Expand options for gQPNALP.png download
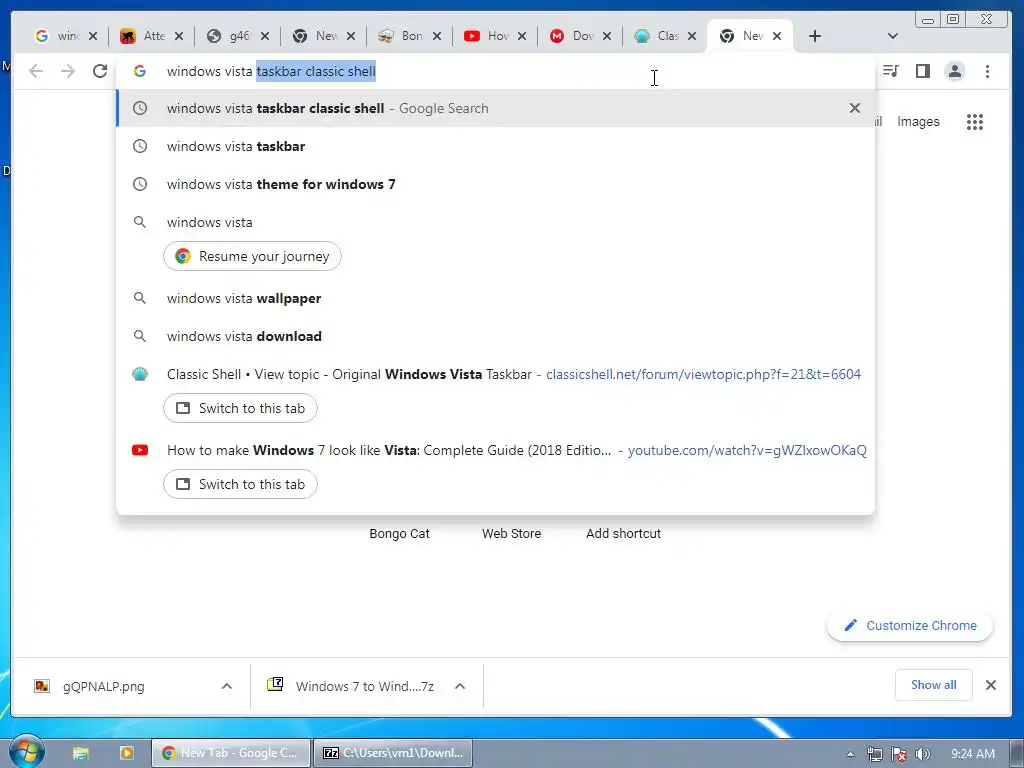The image size is (1024, 768). pos(227,686)
